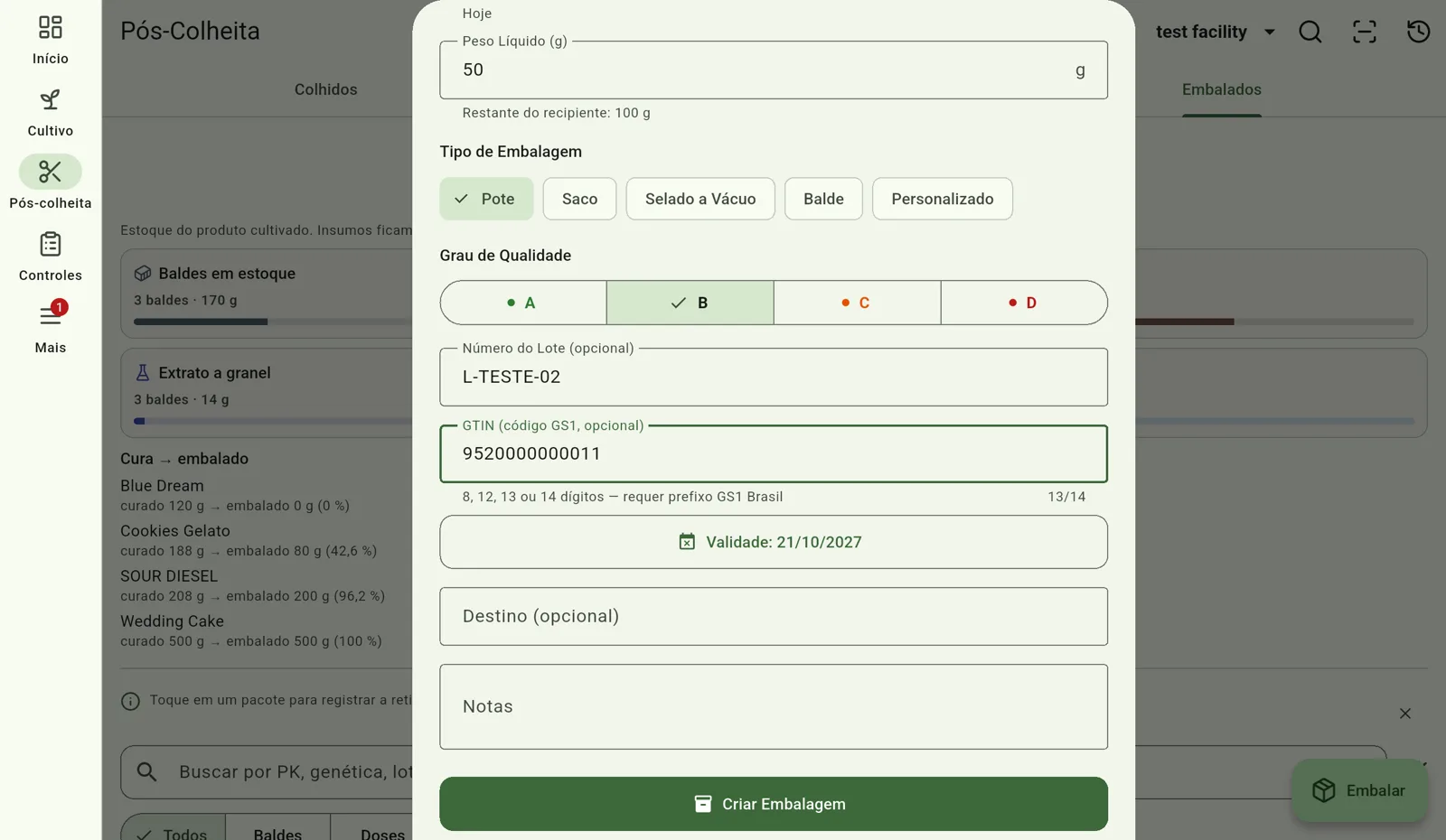
Task: Select Pote packaging type chip
Action: coord(486,199)
